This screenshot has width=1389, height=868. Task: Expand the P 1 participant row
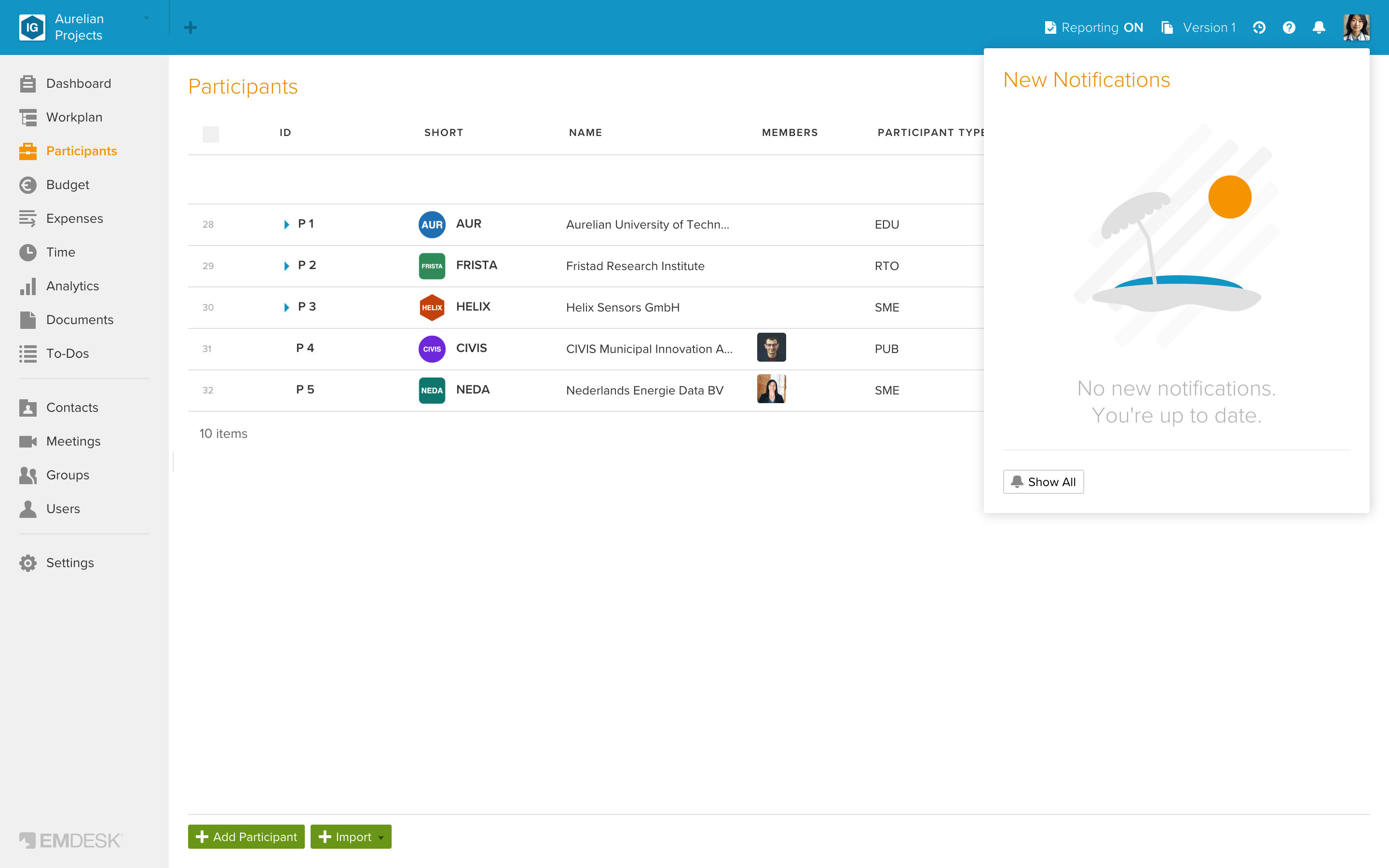click(x=286, y=224)
